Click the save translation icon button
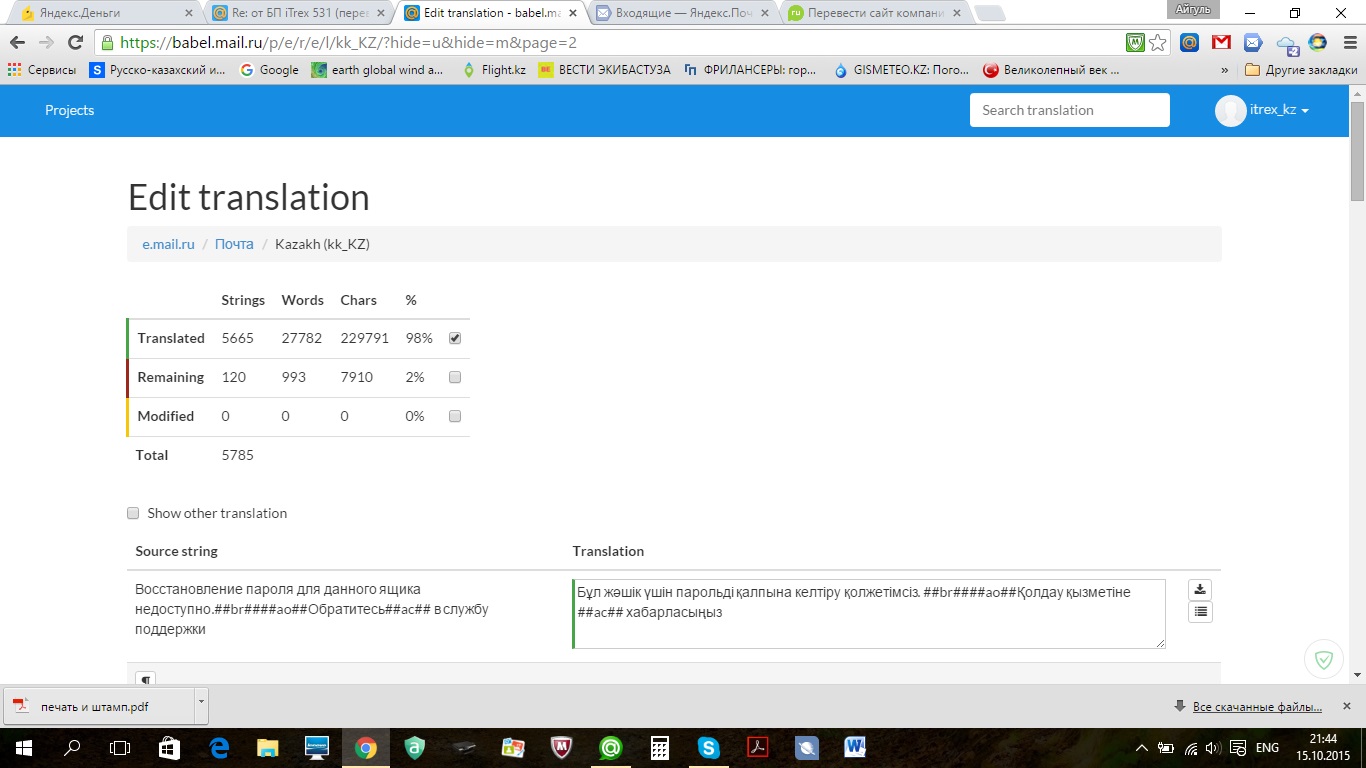 (1200, 590)
